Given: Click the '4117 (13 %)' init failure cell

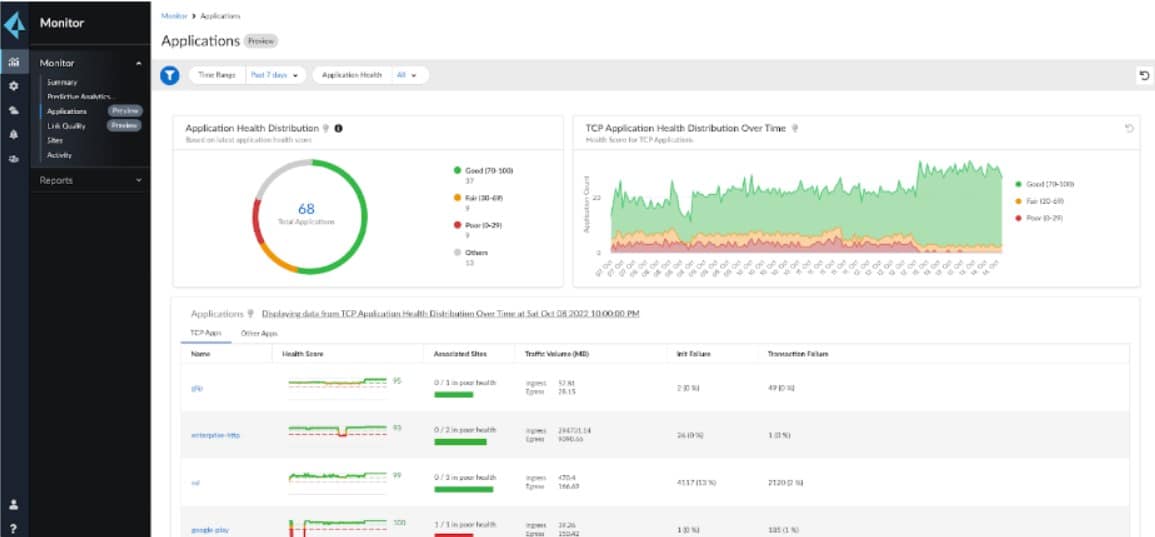Looking at the screenshot, I should [695, 482].
